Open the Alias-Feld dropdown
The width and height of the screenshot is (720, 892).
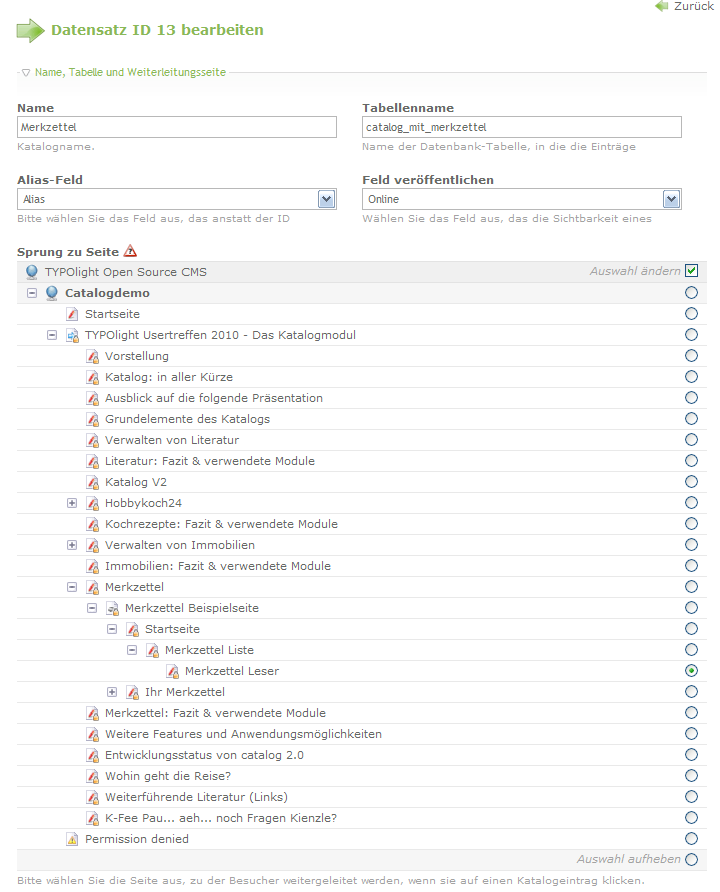pos(326,199)
